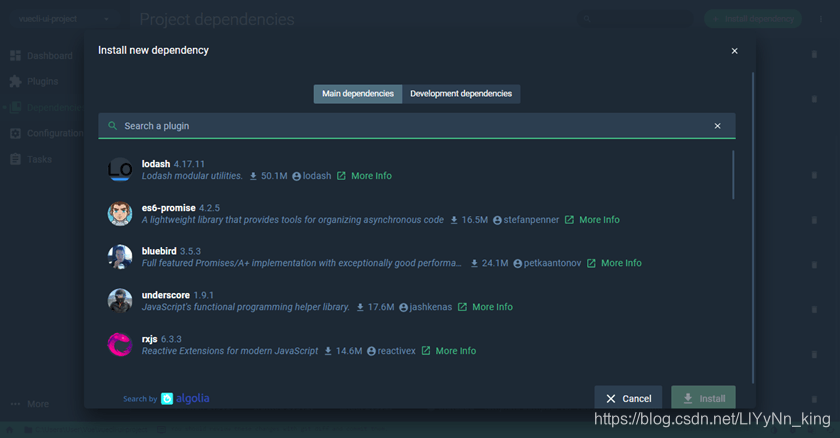Select the bluebird package
Viewport: 840px width, 438px height.
pyautogui.click(x=416, y=257)
